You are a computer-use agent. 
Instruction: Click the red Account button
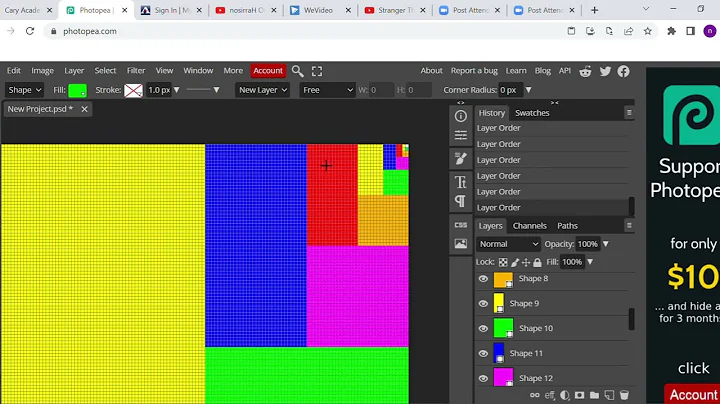268,71
